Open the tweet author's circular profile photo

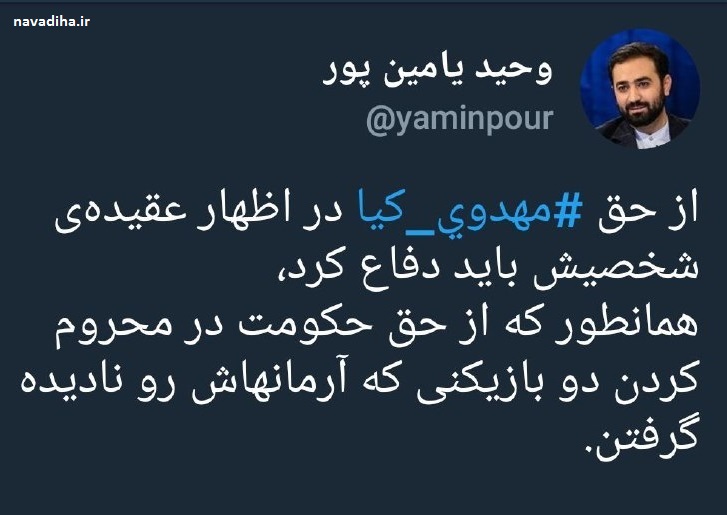[x=640, y=89]
